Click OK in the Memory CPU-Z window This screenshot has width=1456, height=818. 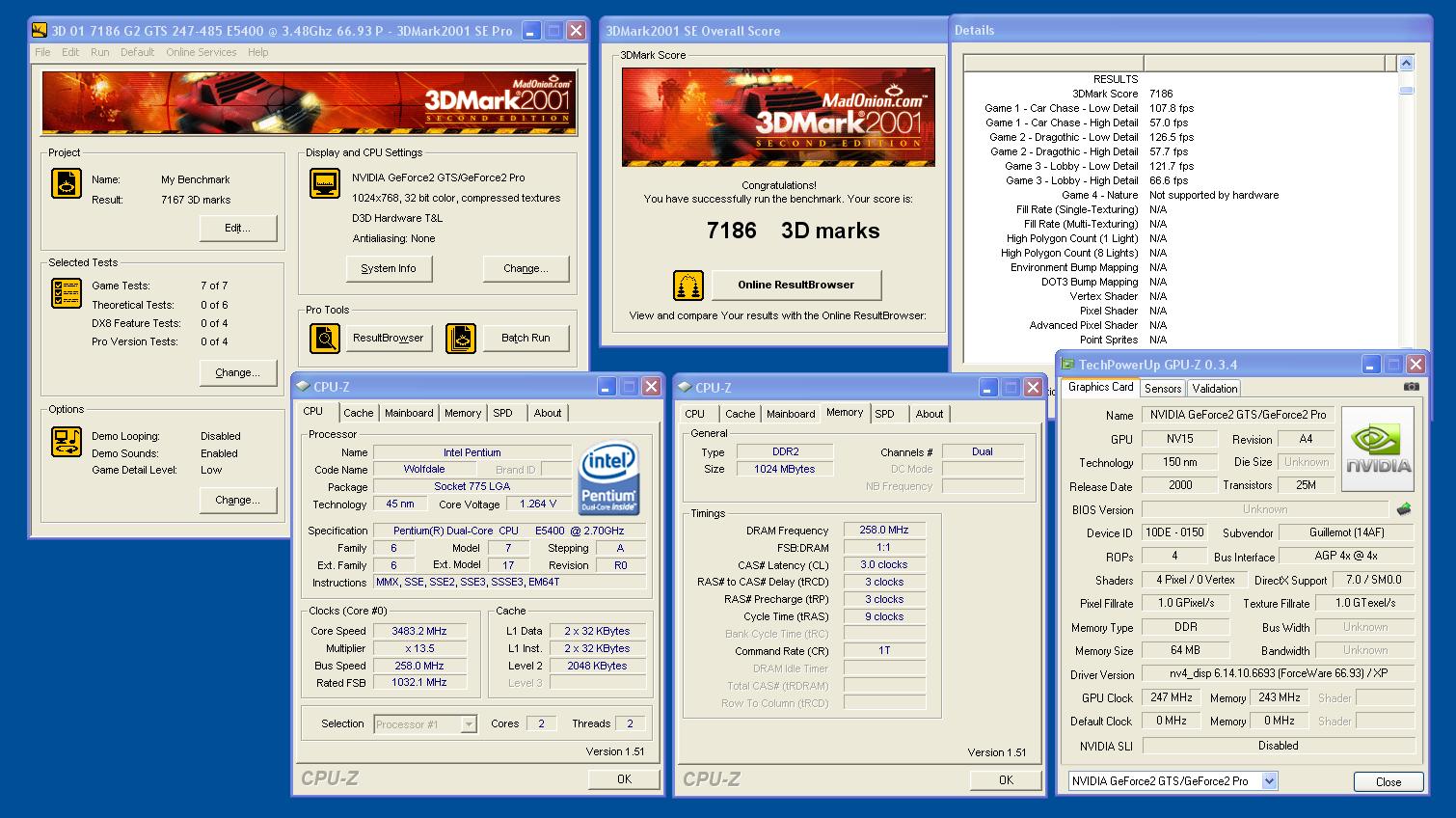coord(1006,780)
